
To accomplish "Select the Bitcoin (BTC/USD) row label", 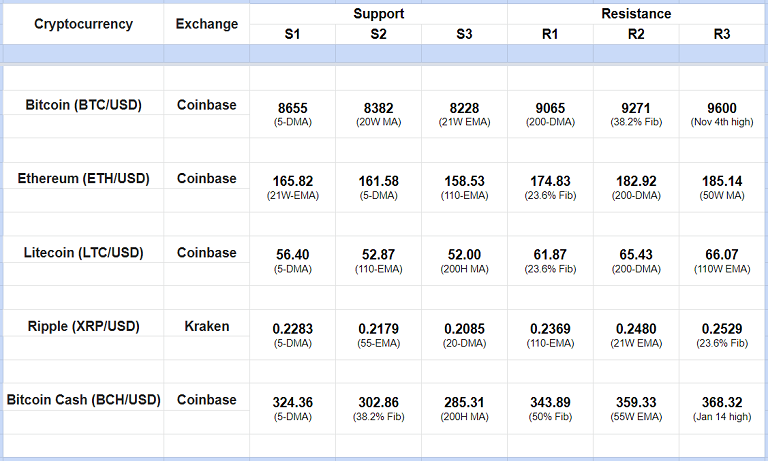I will tap(83, 104).
